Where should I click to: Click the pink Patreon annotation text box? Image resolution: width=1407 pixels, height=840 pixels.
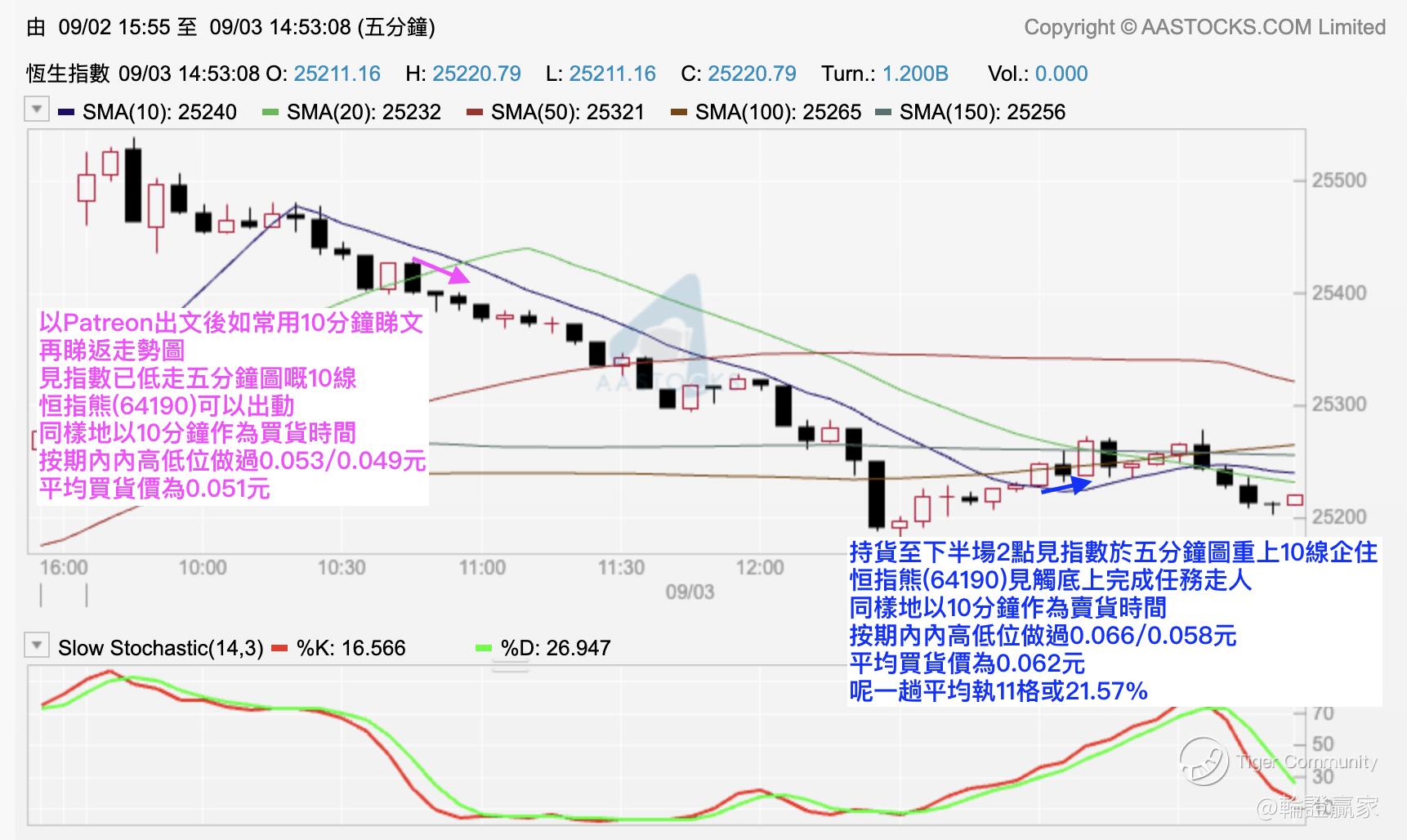(x=233, y=406)
